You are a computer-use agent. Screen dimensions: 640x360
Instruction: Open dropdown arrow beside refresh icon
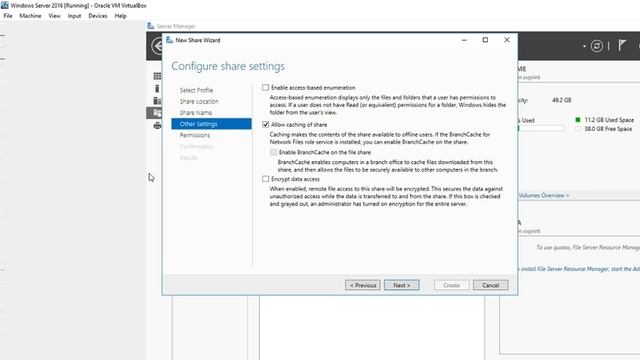tap(584, 47)
